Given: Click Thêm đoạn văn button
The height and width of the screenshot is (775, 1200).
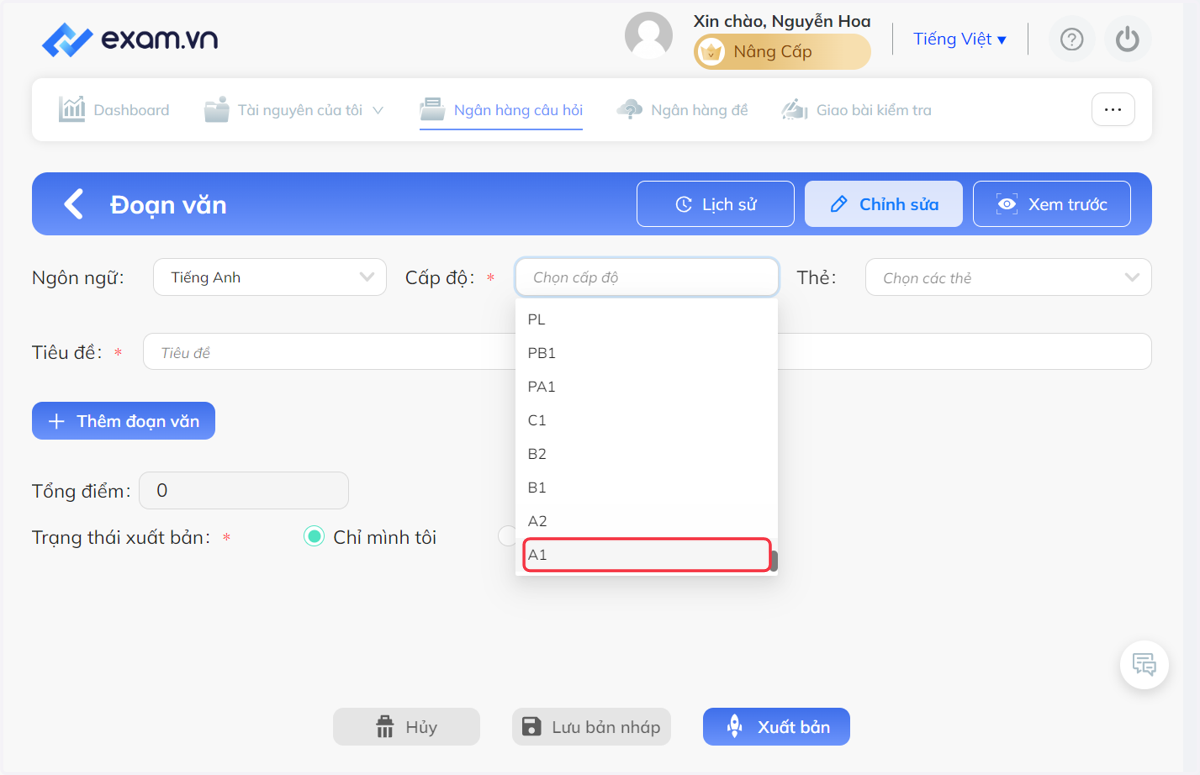Looking at the screenshot, I should (x=123, y=421).
